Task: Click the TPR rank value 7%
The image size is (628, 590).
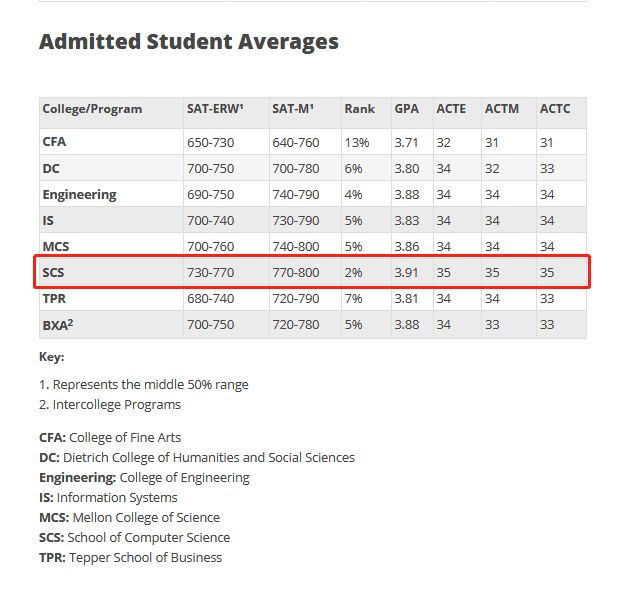Action: [353, 299]
